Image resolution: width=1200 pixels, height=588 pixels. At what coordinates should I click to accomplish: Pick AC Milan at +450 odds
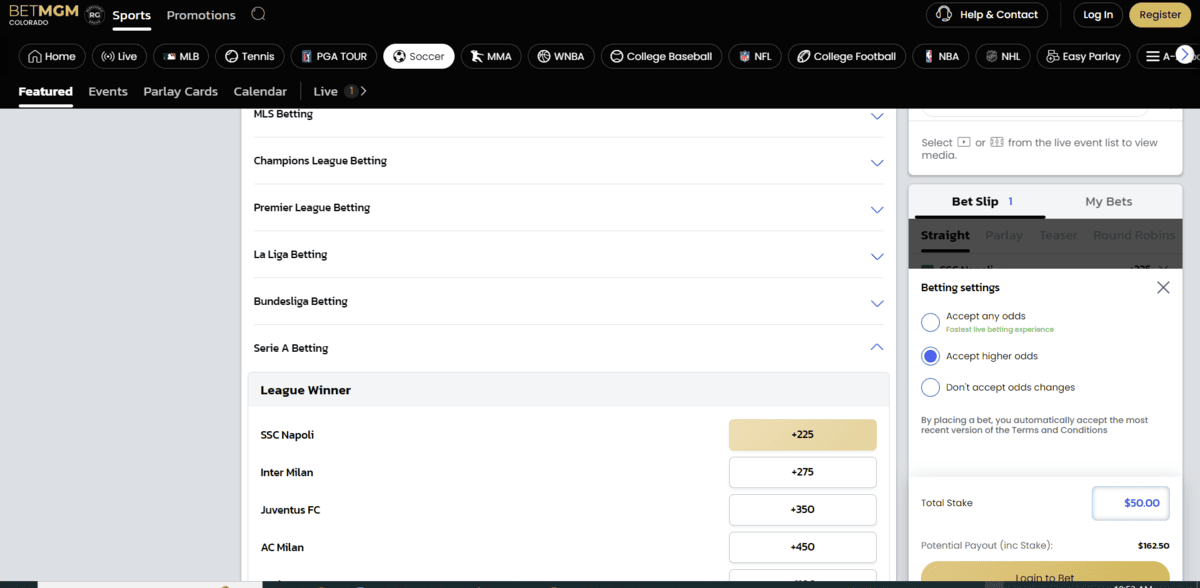click(802, 547)
